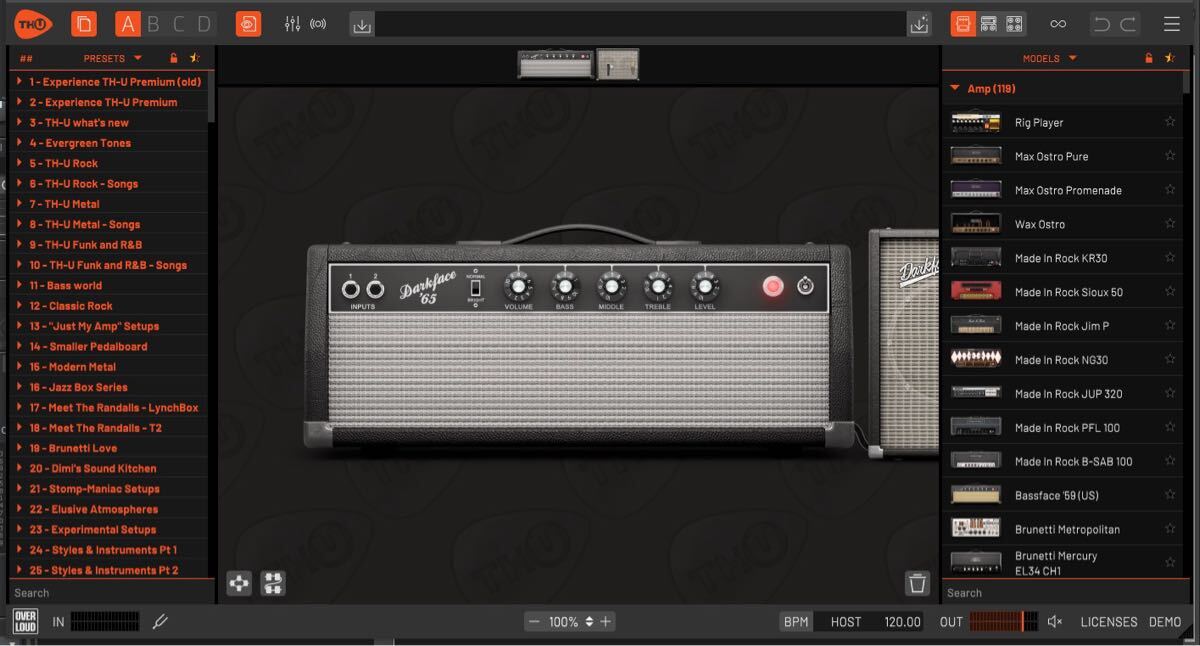Click the Darkface amp head thumbnail in chain

[x=556, y=64]
